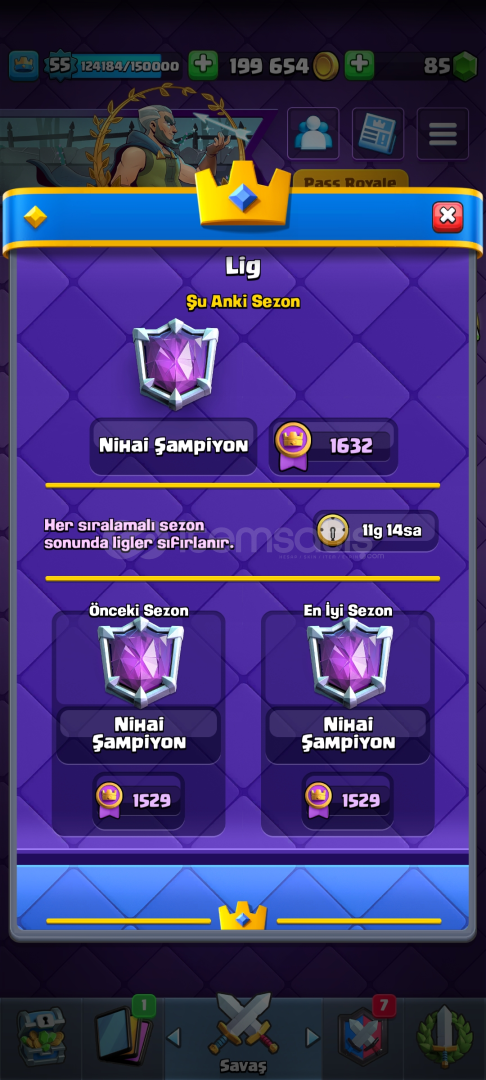Image resolution: width=486 pixels, height=1080 pixels.
Task: Tap the En İyi Sezon badge
Action: coord(350,662)
